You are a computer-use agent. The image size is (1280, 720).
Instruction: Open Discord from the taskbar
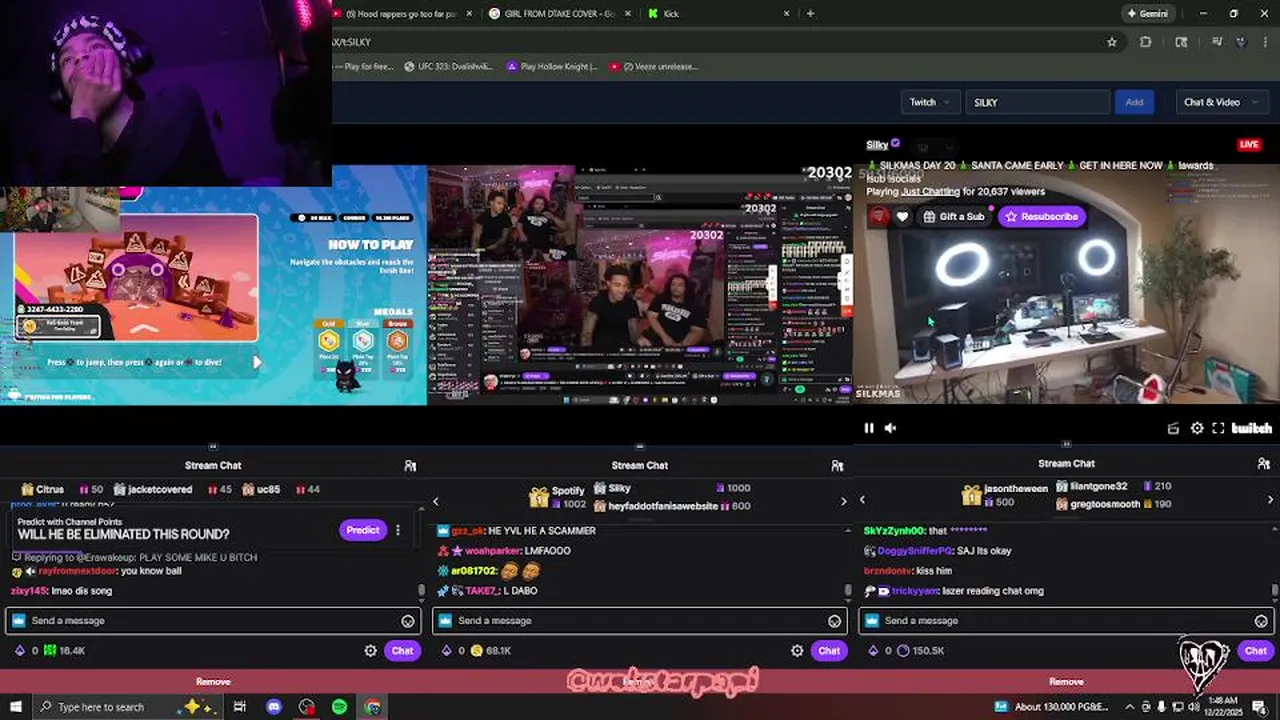point(273,707)
